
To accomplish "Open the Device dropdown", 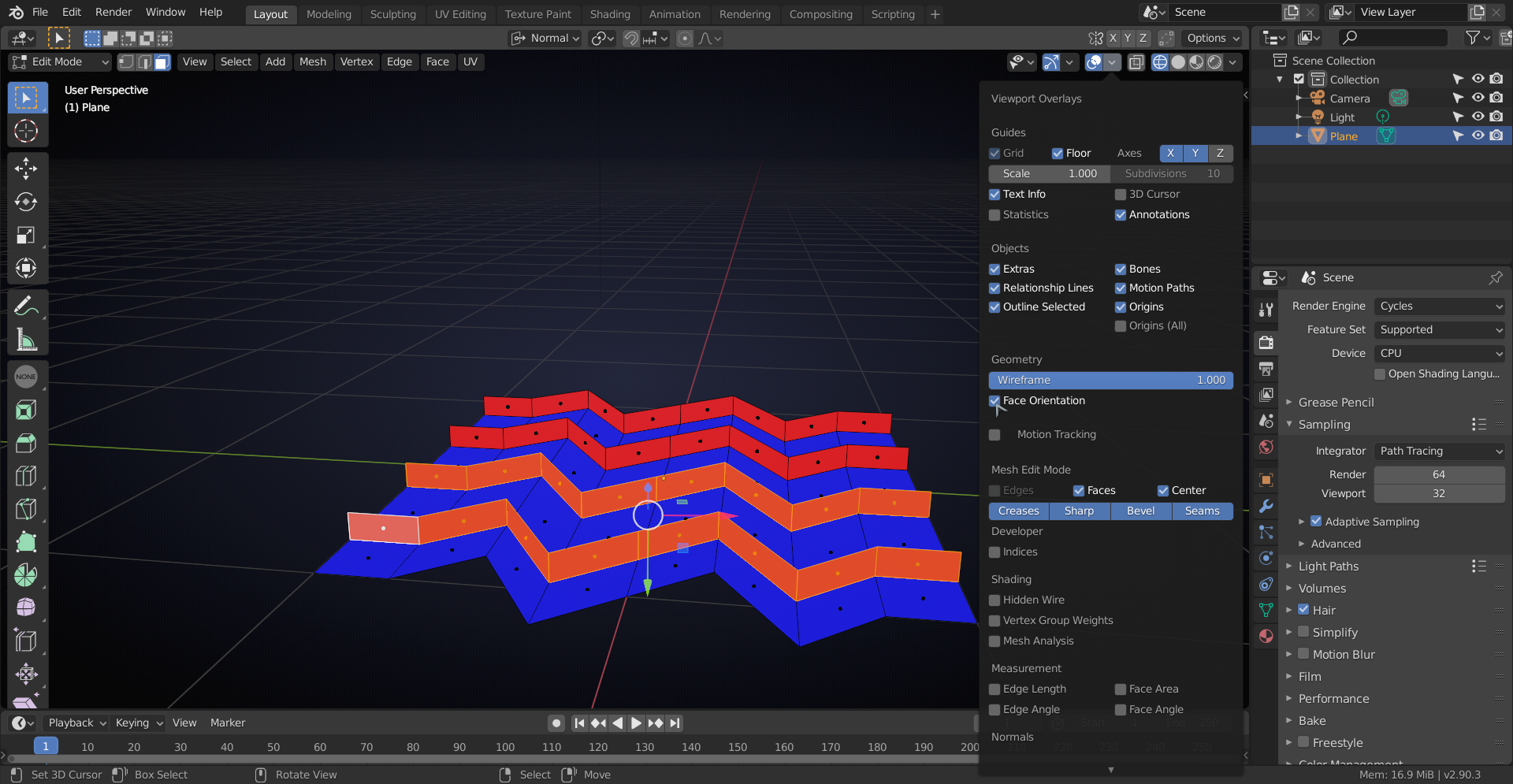I will [1440, 354].
